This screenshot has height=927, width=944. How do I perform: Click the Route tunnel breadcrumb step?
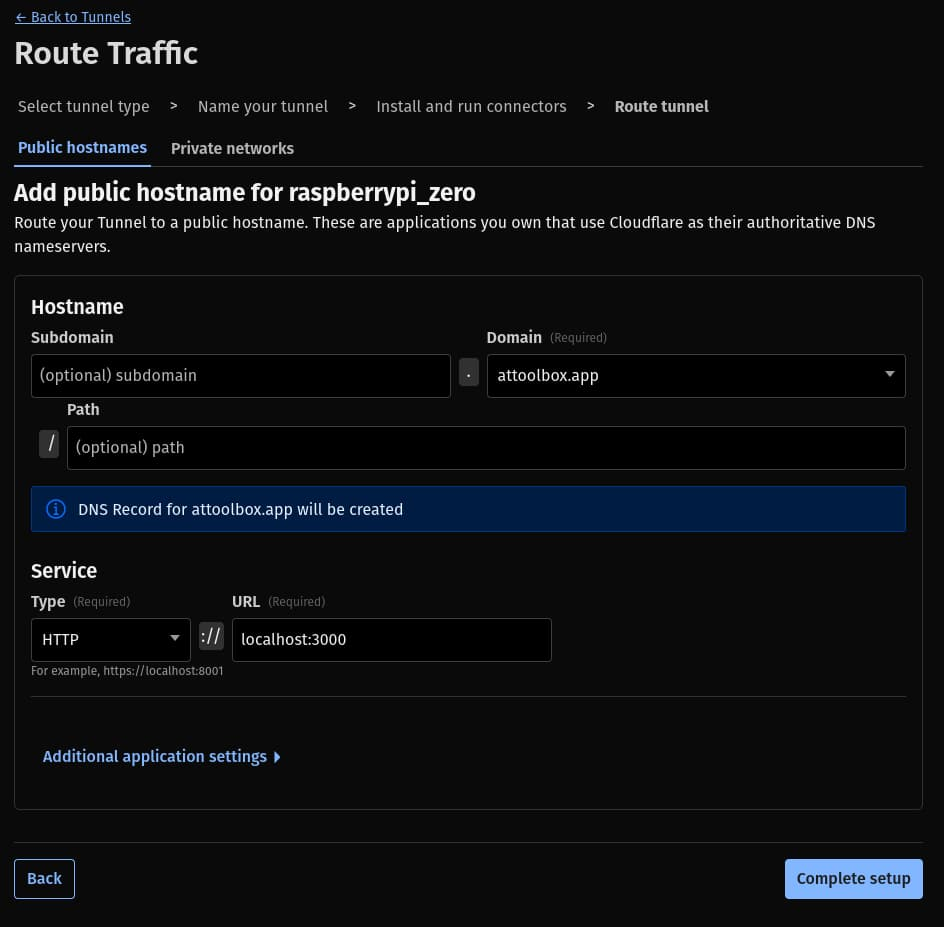[661, 106]
